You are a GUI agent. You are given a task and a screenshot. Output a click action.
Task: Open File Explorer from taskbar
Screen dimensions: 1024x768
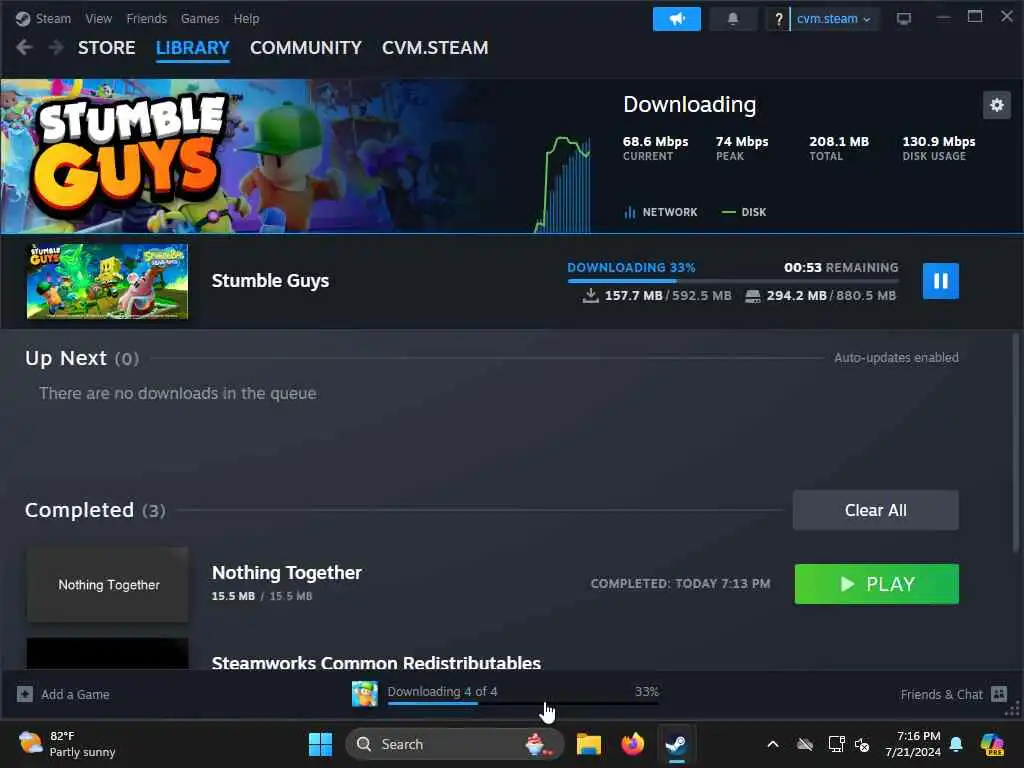pyautogui.click(x=588, y=744)
